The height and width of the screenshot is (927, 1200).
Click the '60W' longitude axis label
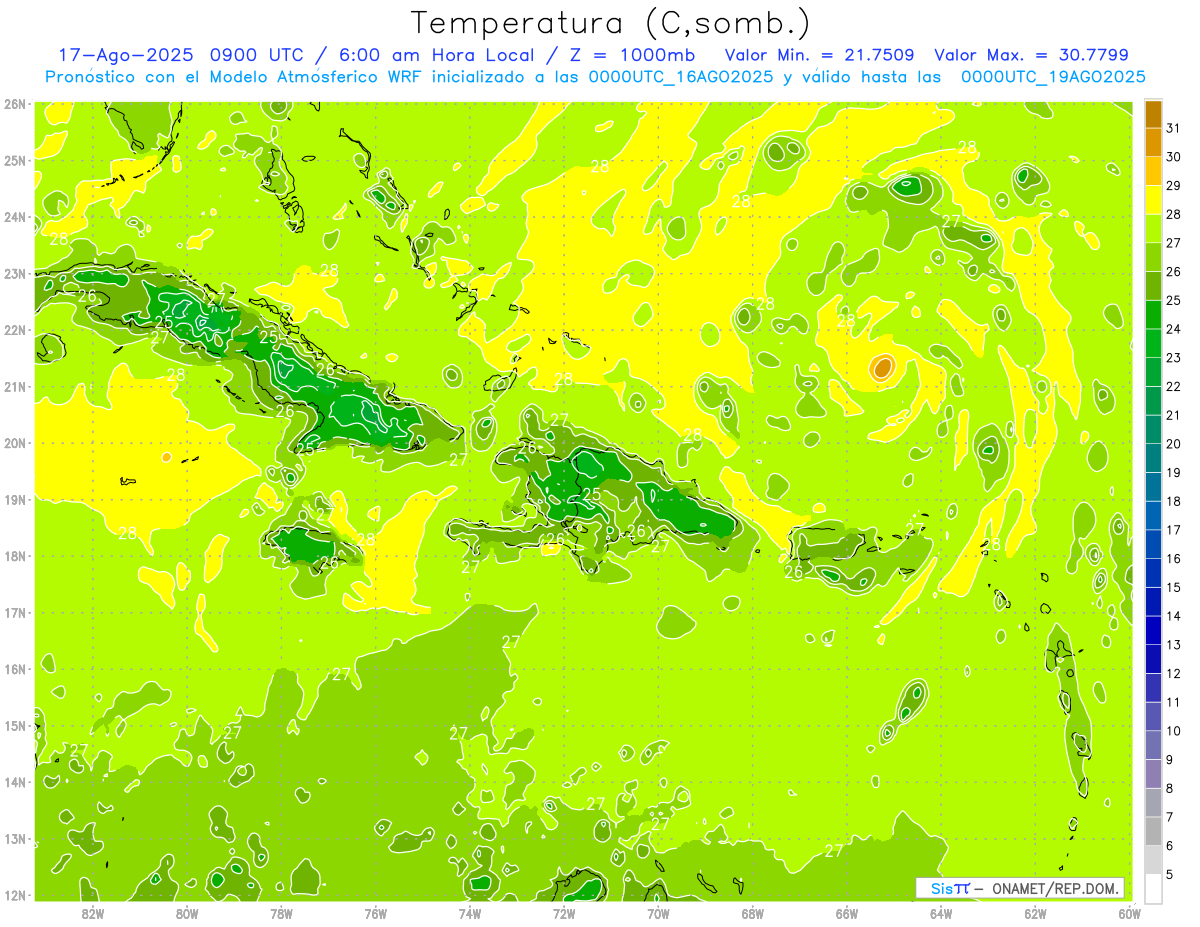pos(1129,913)
